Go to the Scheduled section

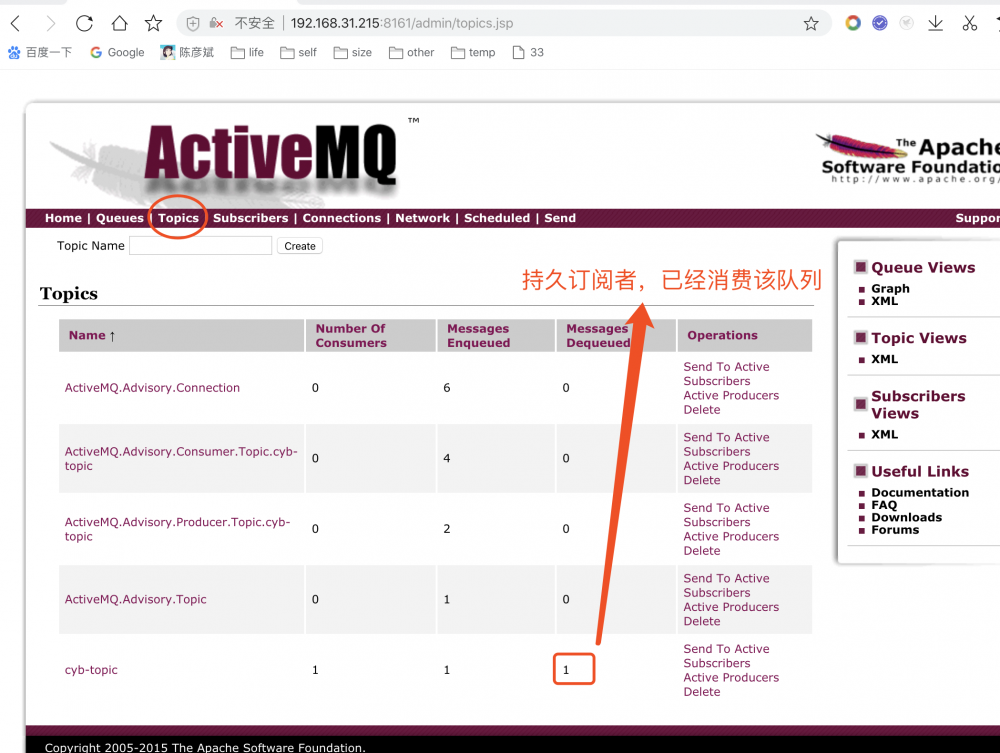click(497, 218)
